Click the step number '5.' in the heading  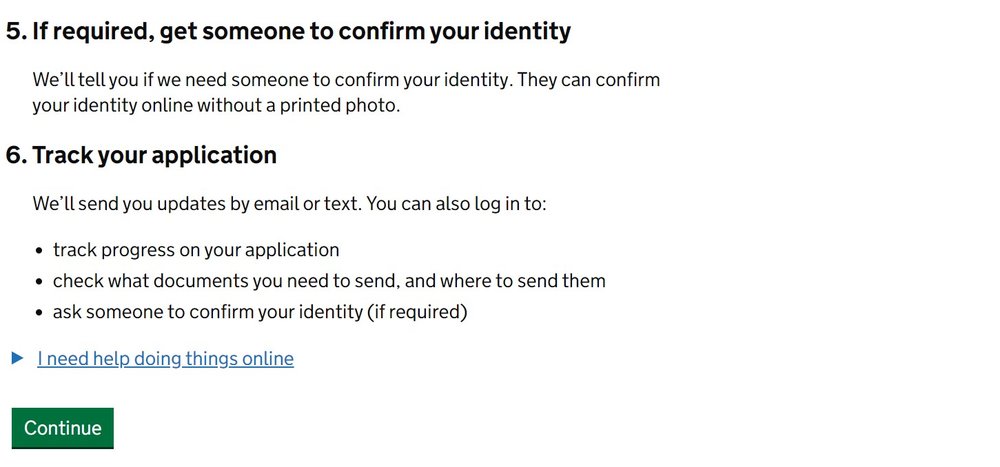coord(15,31)
